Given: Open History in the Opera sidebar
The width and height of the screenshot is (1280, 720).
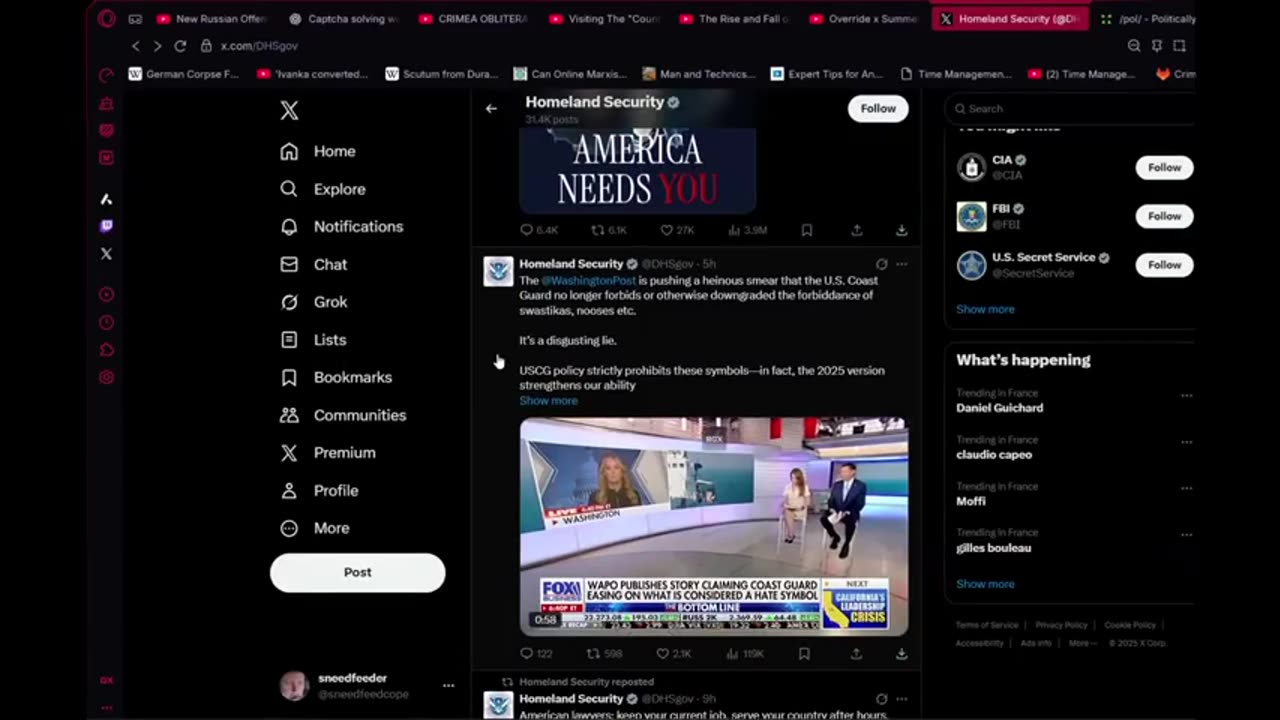Looking at the screenshot, I should 106,322.
